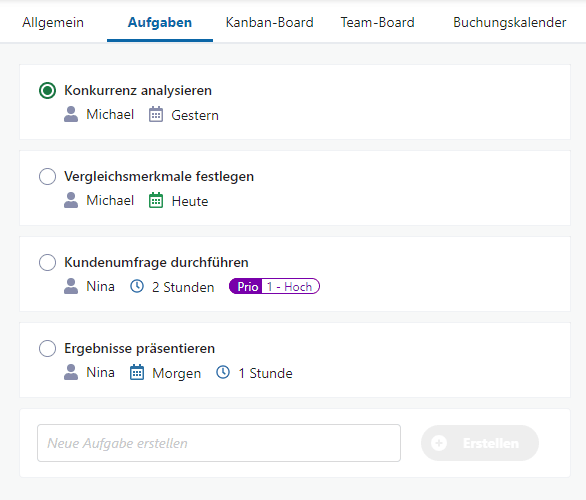Click the person icon next to Nina in Kundenumfrage task
Screen dimensions: 586x500
point(71,286)
